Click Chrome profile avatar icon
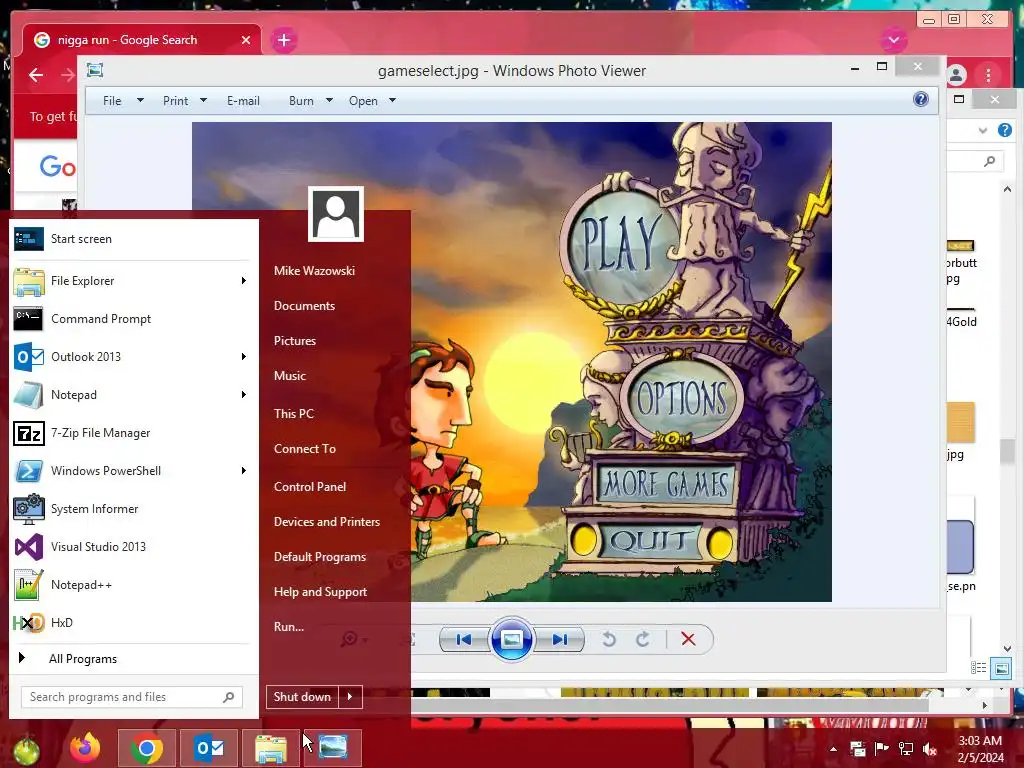Image resolution: width=1024 pixels, height=768 pixels. (x=957, y=76)
